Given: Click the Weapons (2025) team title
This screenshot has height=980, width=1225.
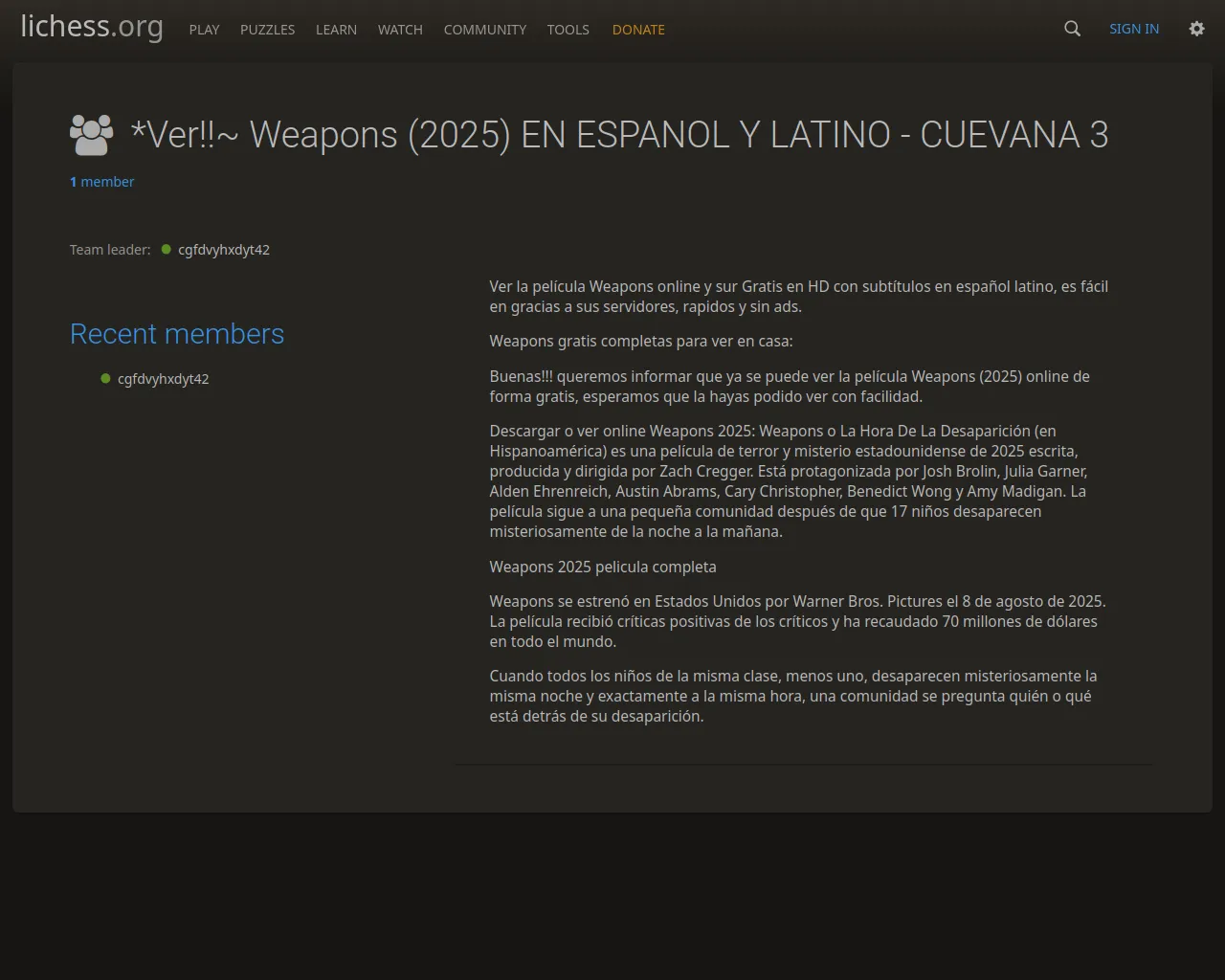Looking at the screenshot, I should pyautogui.click(x=619, y=135).
